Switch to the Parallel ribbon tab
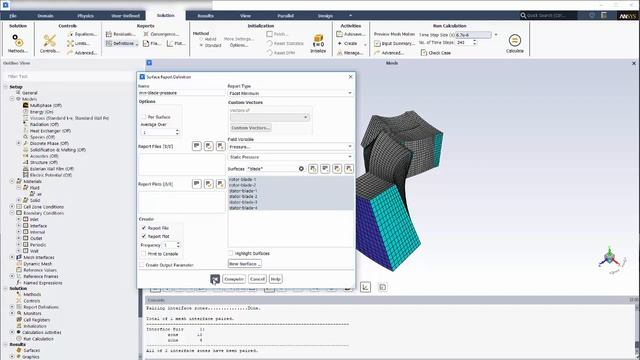Image resolution: width=640 pixels, height=360 pixels. (x=285, y=16)
